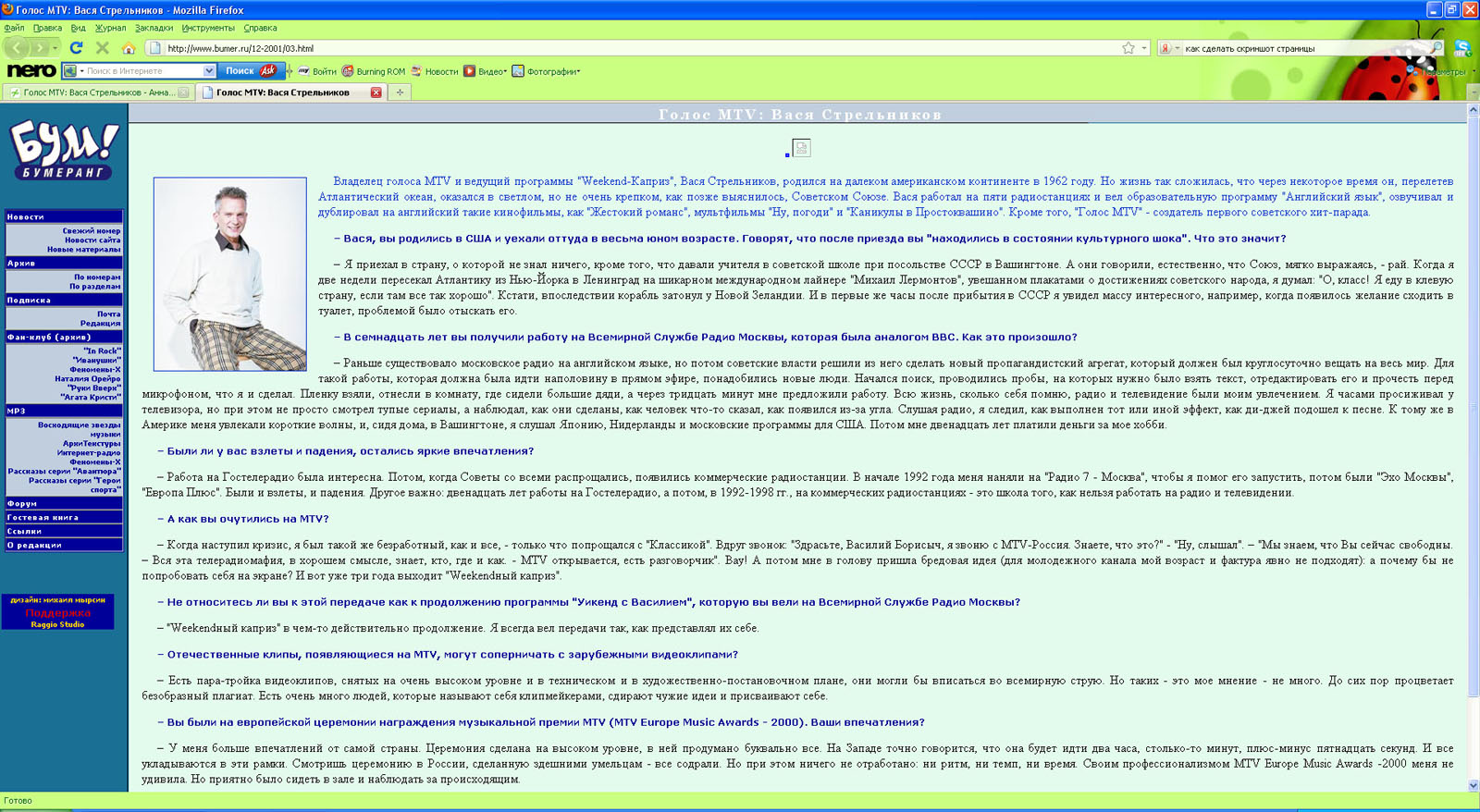1480x812 pixels.
Task: Reload the page with the refresh icon
Action: [77, 48]
